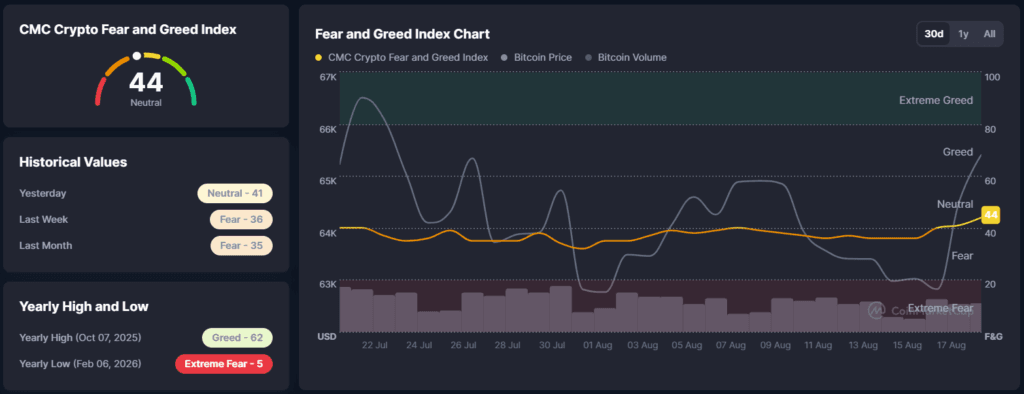This screenshot has height=394, width=1024.
Task: Click the Neutral zone label on chart
Action: coord(955,204)
